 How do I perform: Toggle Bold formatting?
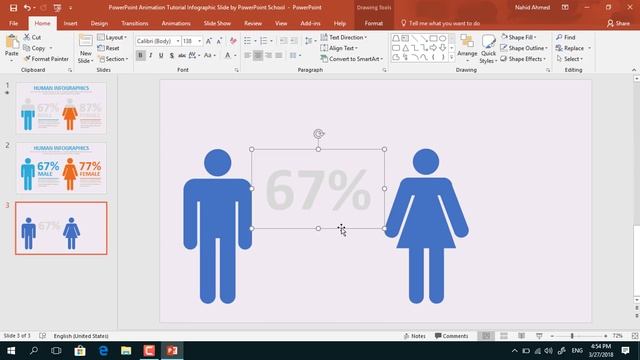[x=140, y=55]
